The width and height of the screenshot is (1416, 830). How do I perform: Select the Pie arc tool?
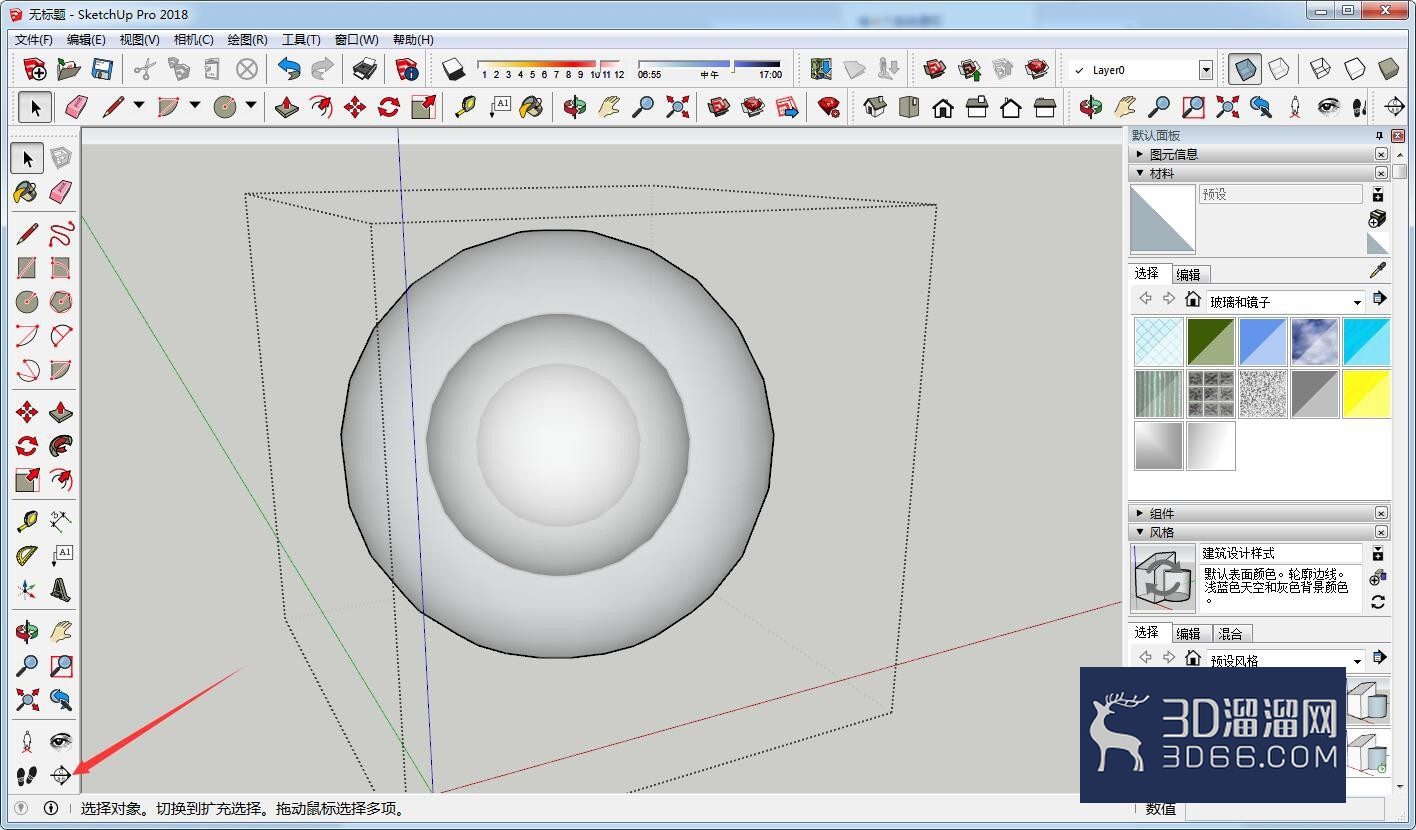61,369
